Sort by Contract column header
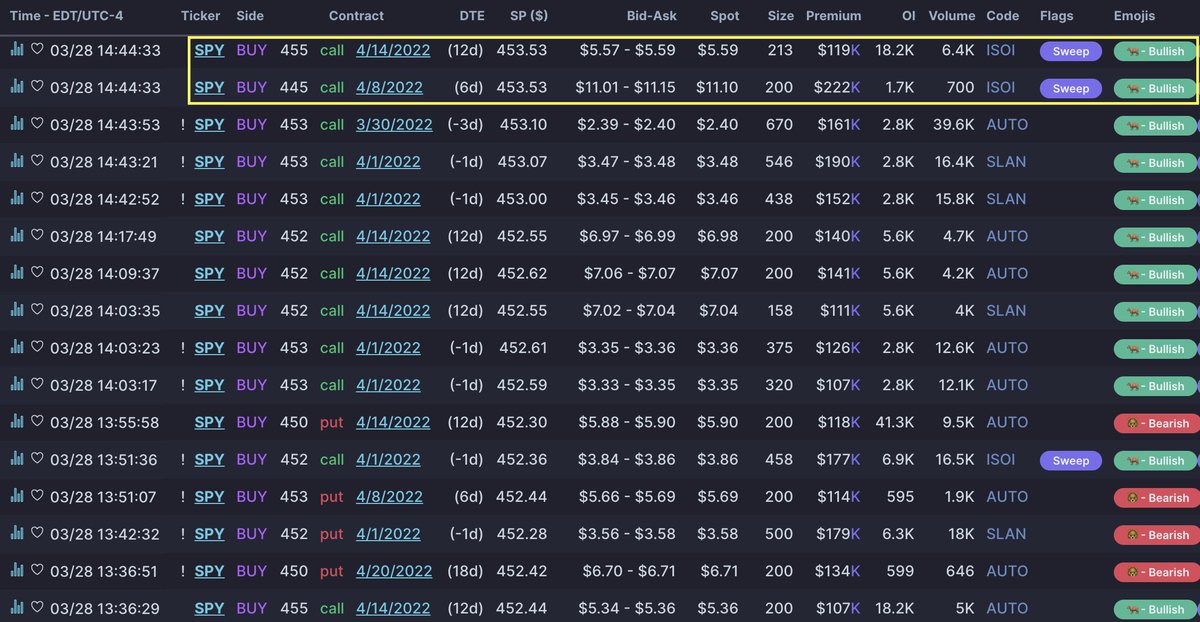The image size is (1200, 622). tap(356, 16)
